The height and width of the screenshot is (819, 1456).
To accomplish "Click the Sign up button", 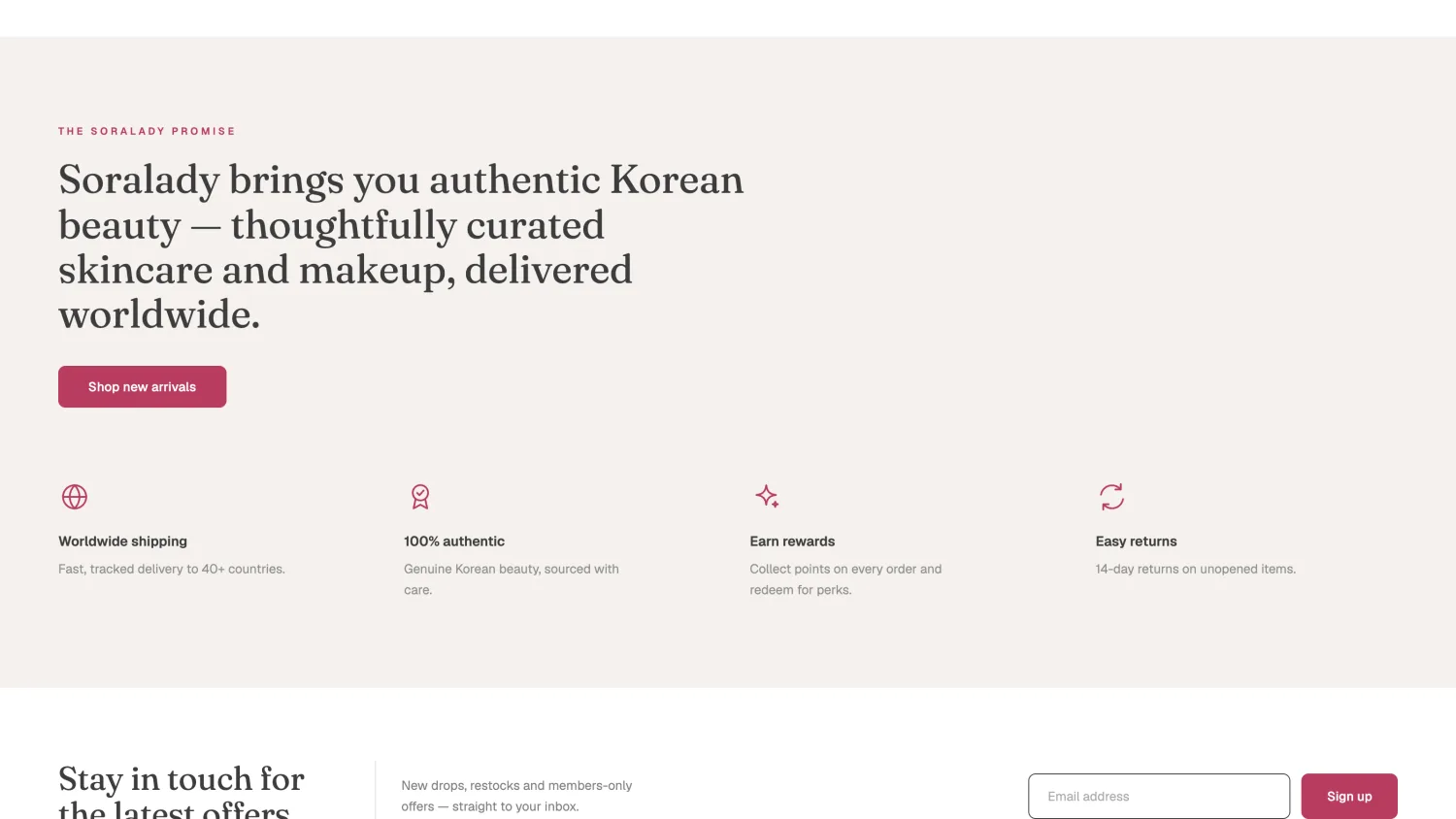I will pos(1349,796).
